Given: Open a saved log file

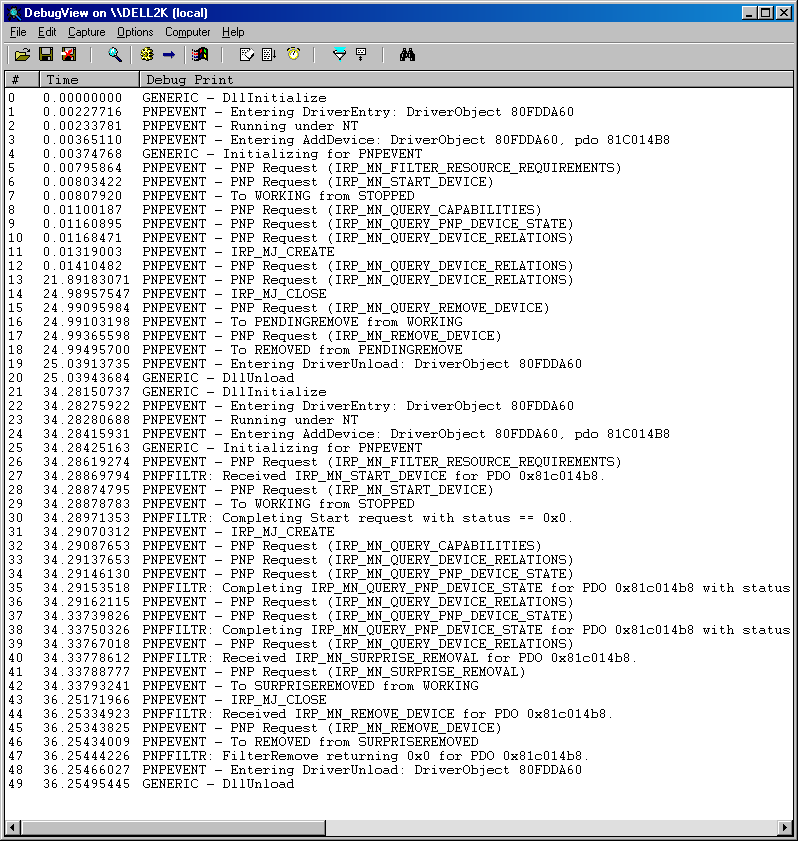Looking at the screenshot, I should click(22, 54).
